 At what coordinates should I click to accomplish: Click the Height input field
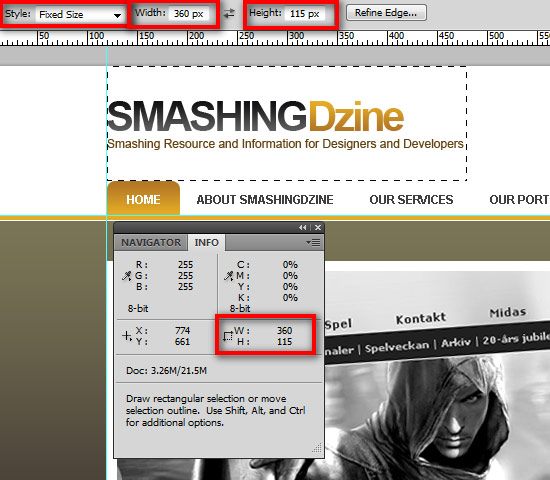[x=304, y=14]
